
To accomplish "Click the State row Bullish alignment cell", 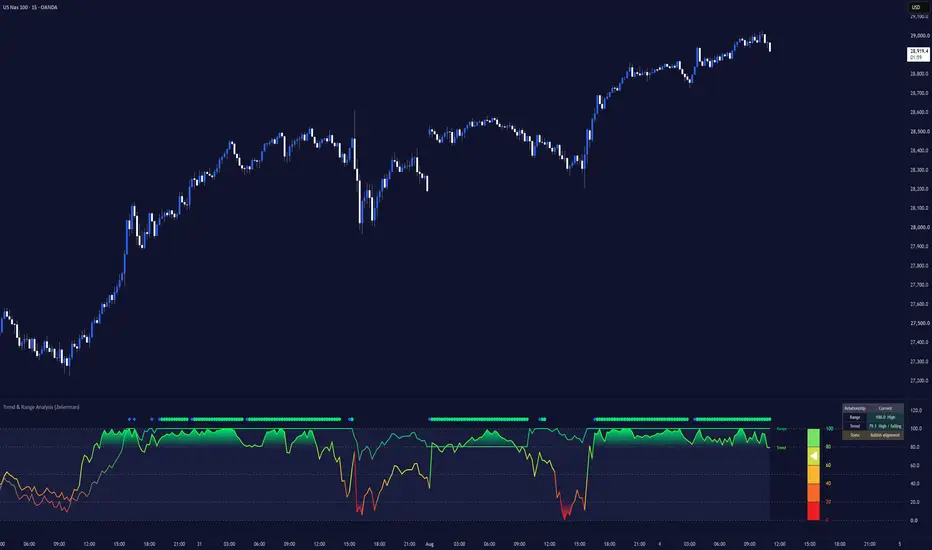I will point(885,435).
